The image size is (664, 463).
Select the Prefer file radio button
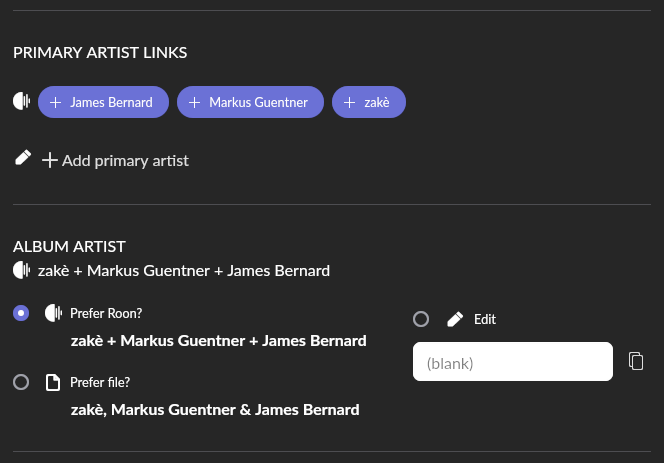click(21, 382)
